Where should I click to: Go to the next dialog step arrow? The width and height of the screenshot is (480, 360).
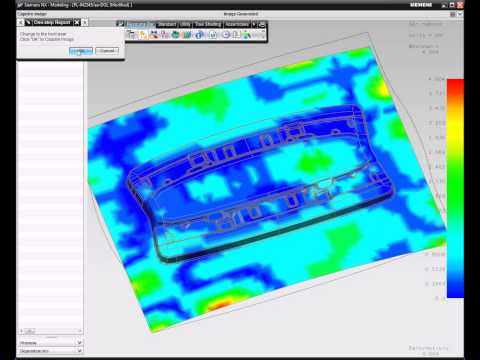coord(85,22)
